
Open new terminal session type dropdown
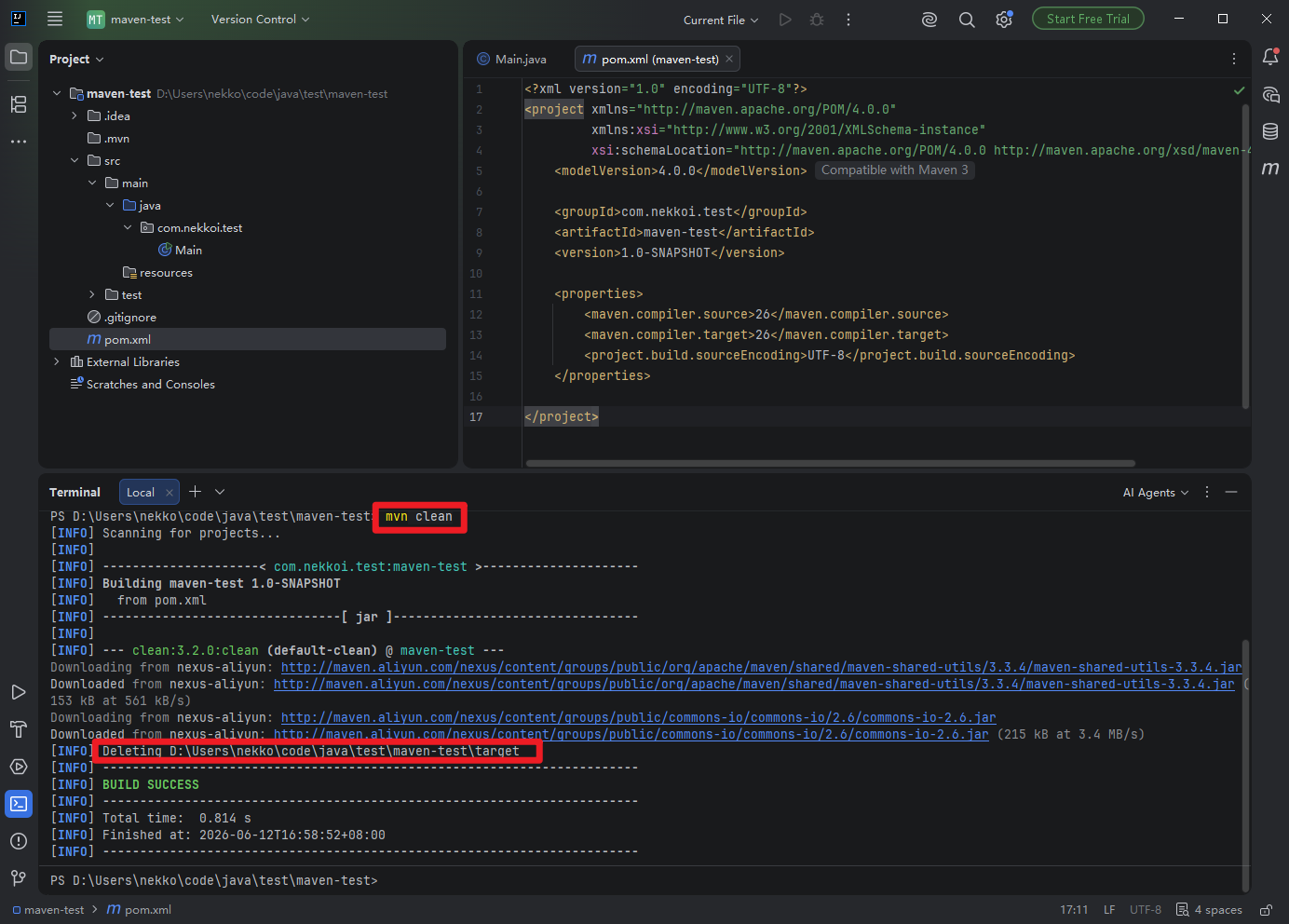click(x=220, y=492)
